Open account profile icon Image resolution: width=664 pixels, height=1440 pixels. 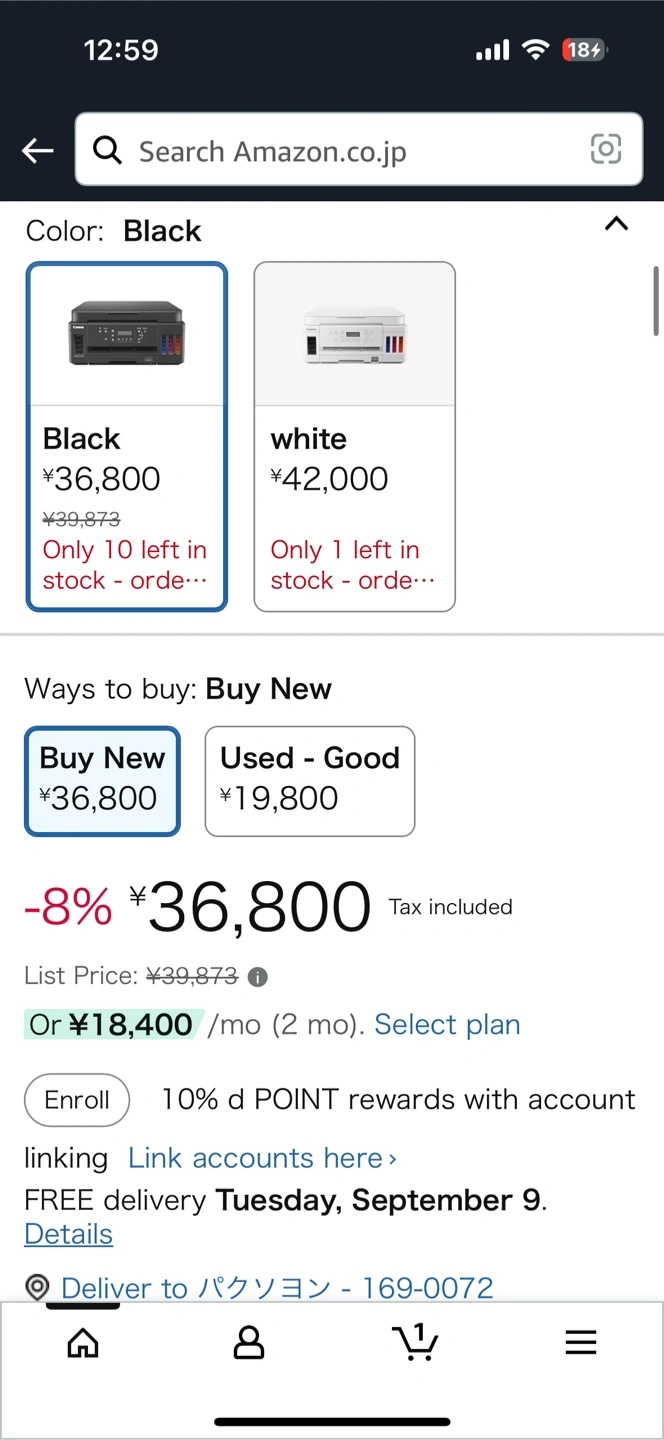[x=249, y=1343]
